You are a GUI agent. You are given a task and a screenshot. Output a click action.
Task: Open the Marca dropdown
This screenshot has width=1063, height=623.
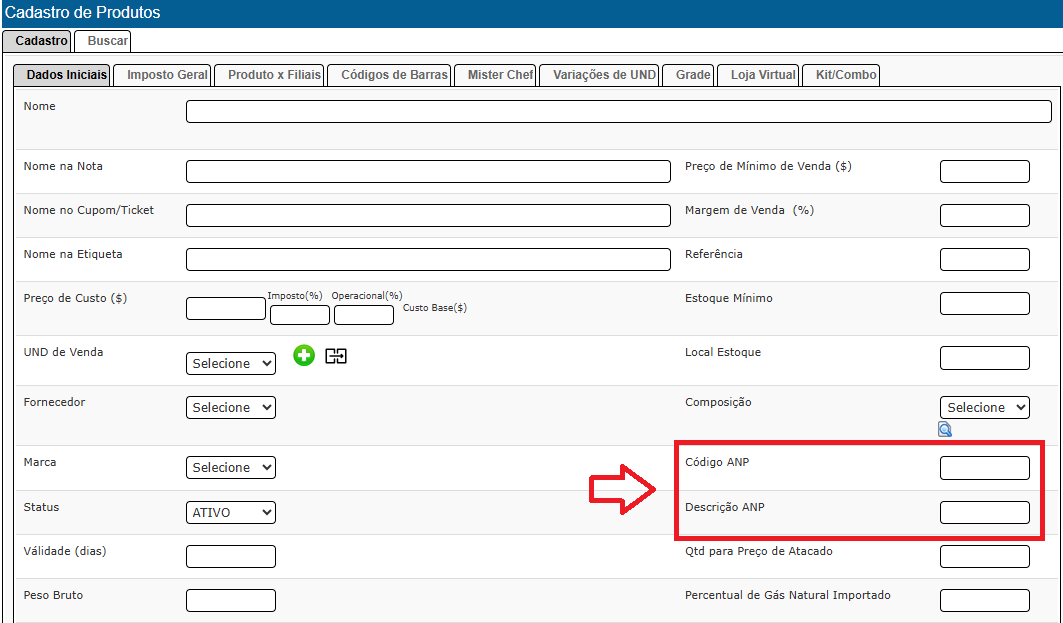click(231, 468)
